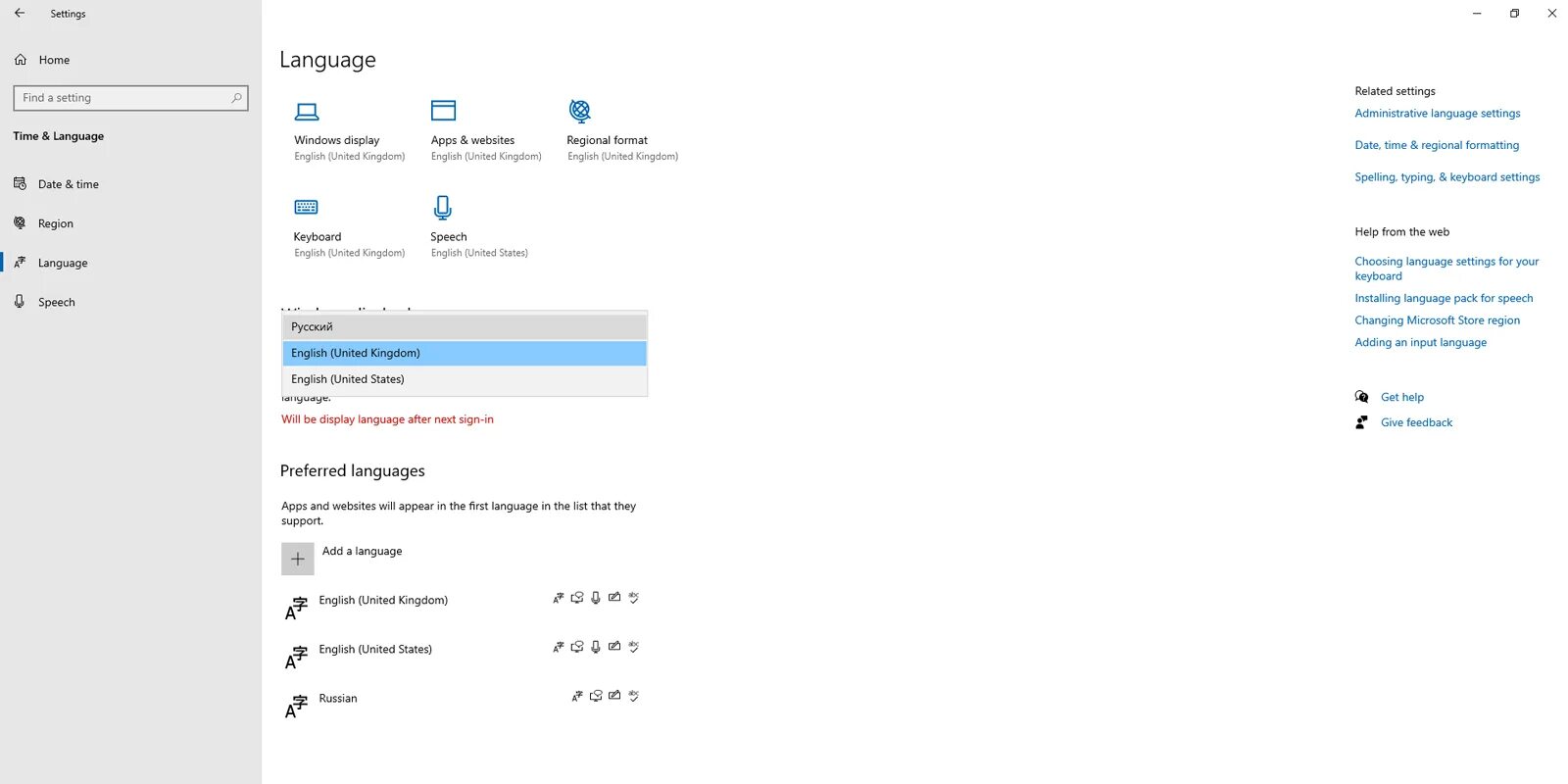Choose English (United Kingdom) dropdown option

point(465,353)
